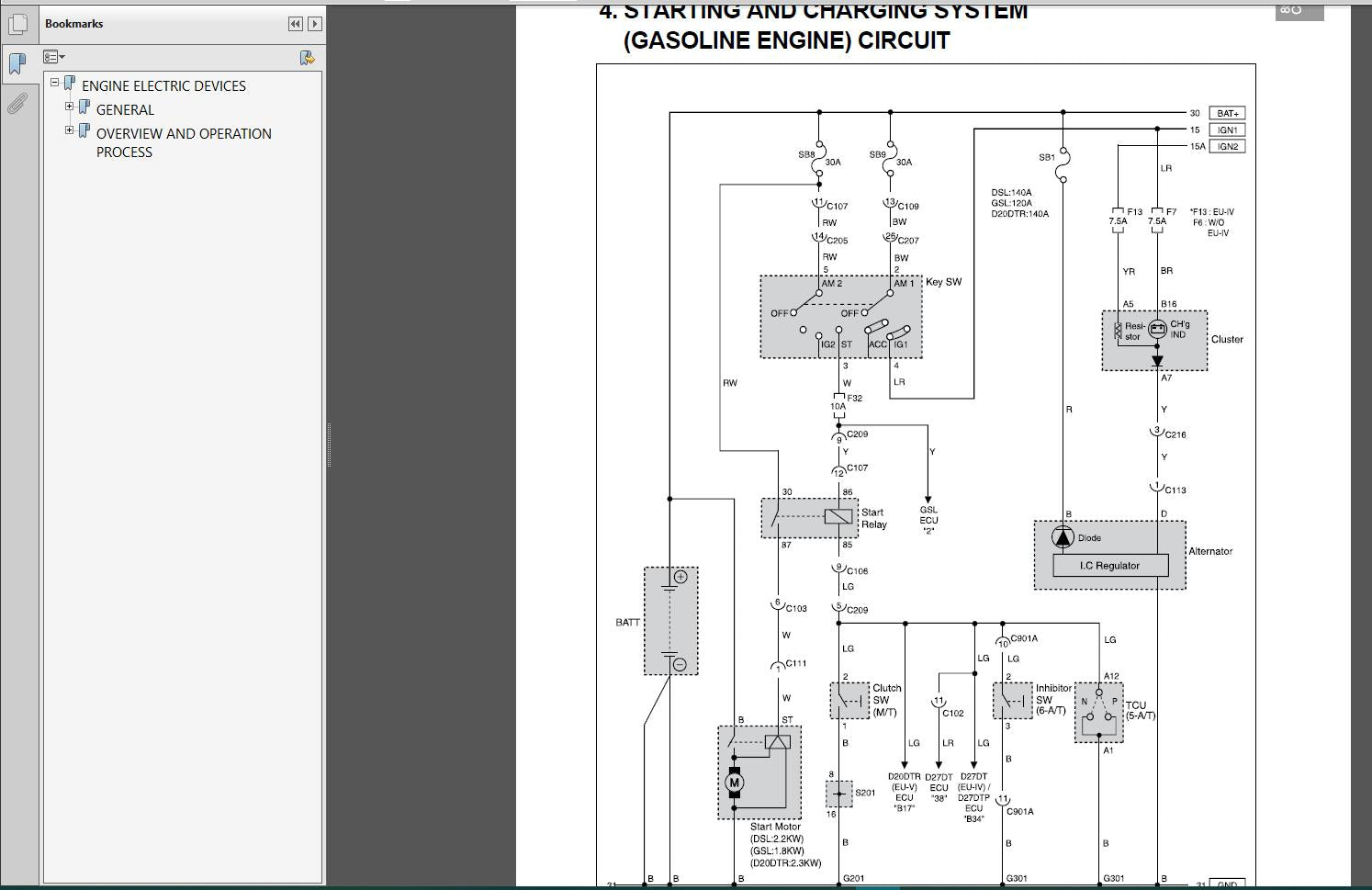
Task: Click the Start Relay block in diagram
Action: pos(809,518)
